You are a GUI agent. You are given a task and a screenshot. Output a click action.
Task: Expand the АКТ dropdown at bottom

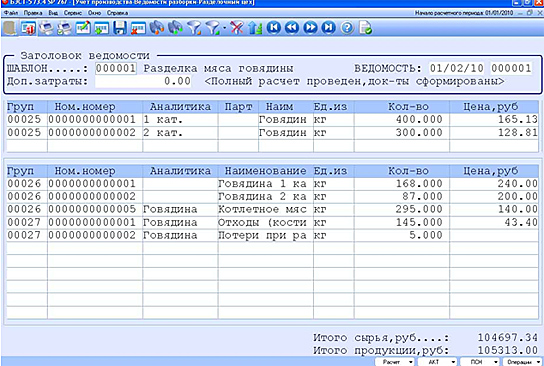[x=437, y=362]
